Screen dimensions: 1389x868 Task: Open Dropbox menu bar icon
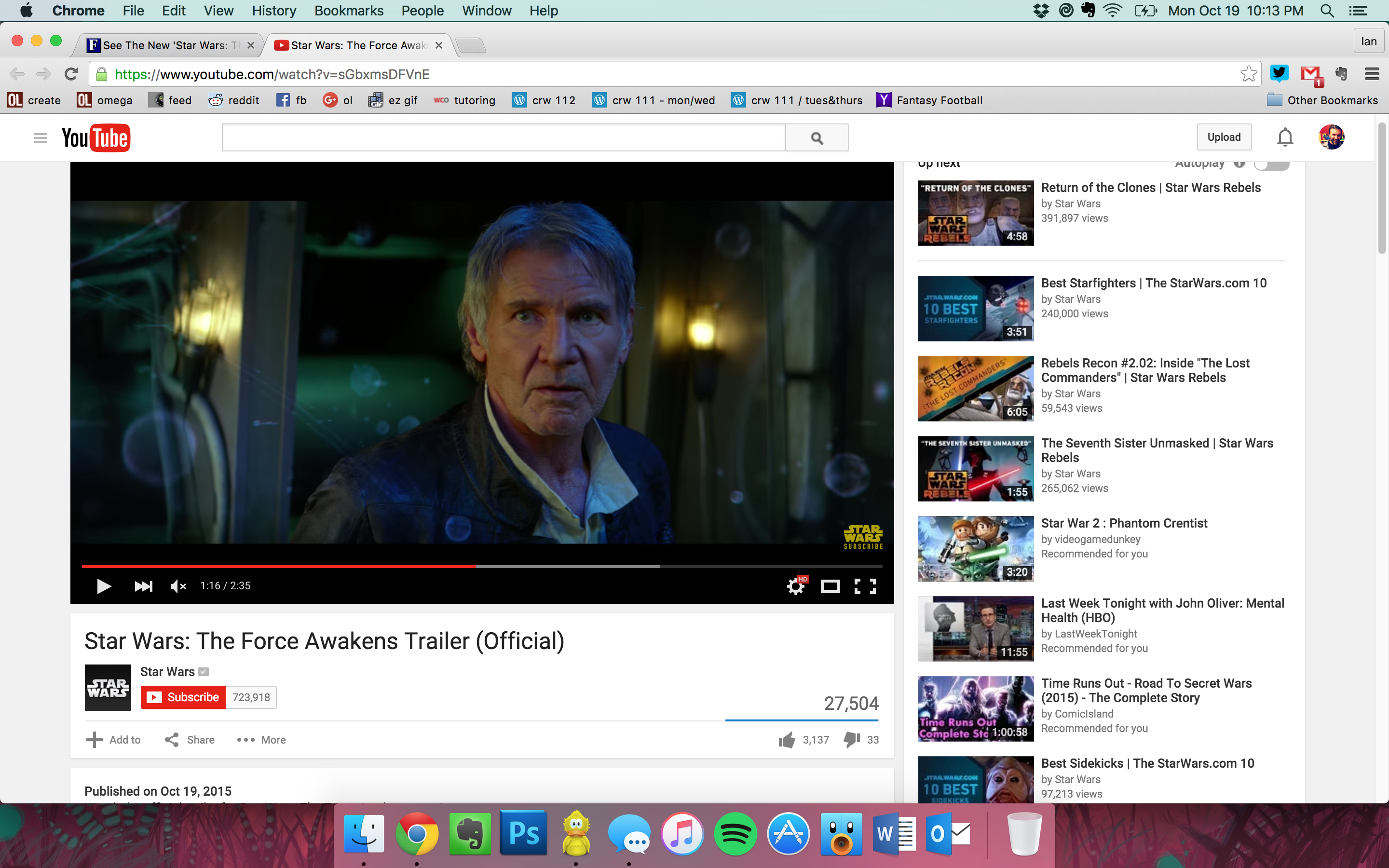click(x=1041, y=10)
